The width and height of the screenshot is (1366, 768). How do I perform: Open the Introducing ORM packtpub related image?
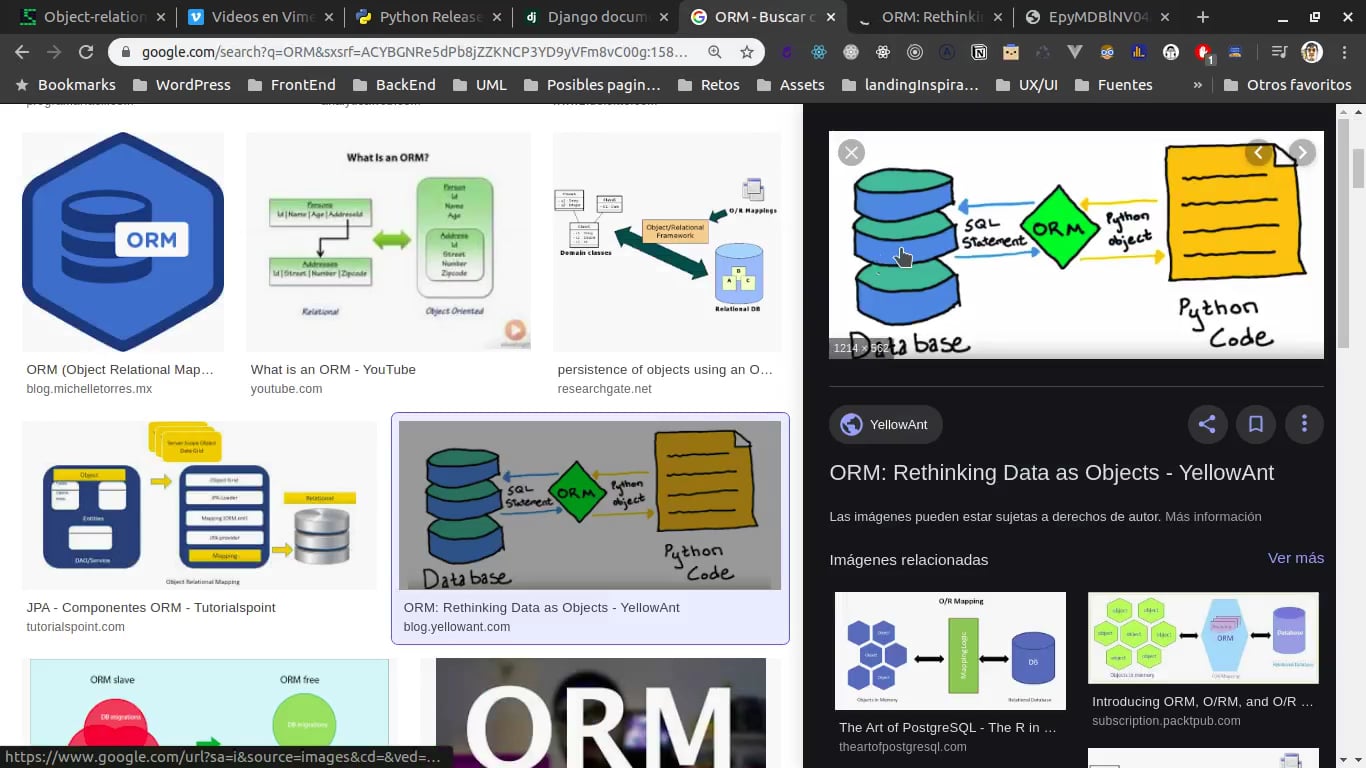pos(1203,638)
